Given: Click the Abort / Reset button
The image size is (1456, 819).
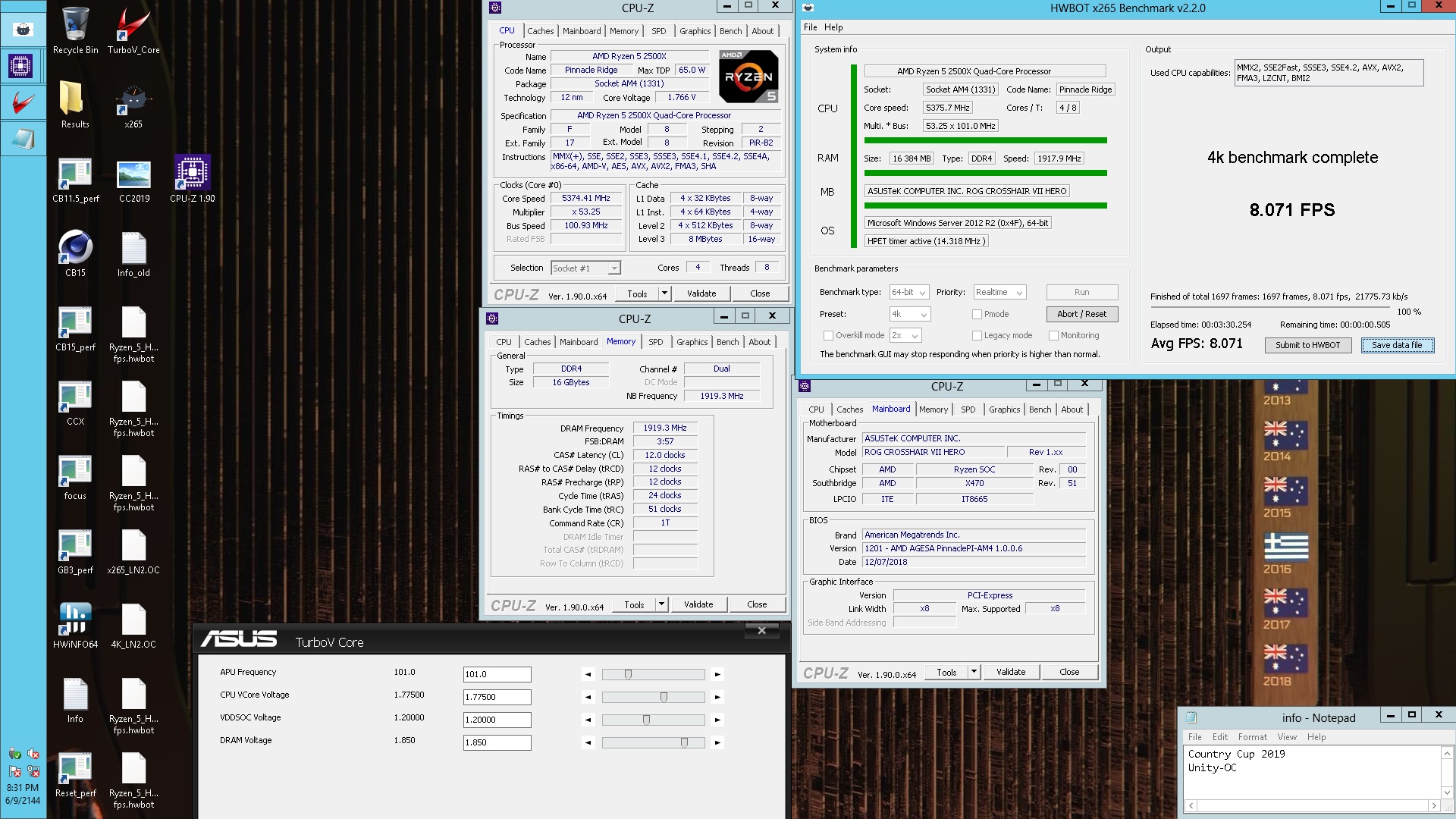Looking at the screenshot, I should (1081, 314).
